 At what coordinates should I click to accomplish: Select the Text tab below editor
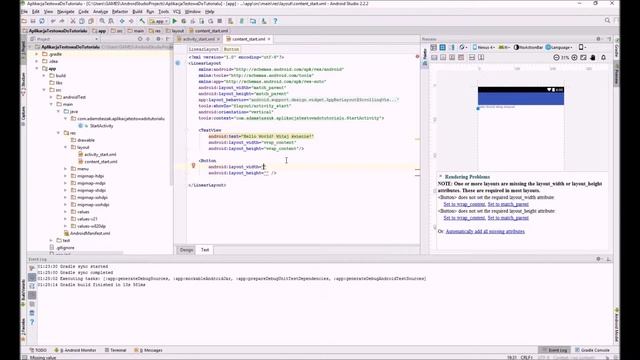point(205,250)
